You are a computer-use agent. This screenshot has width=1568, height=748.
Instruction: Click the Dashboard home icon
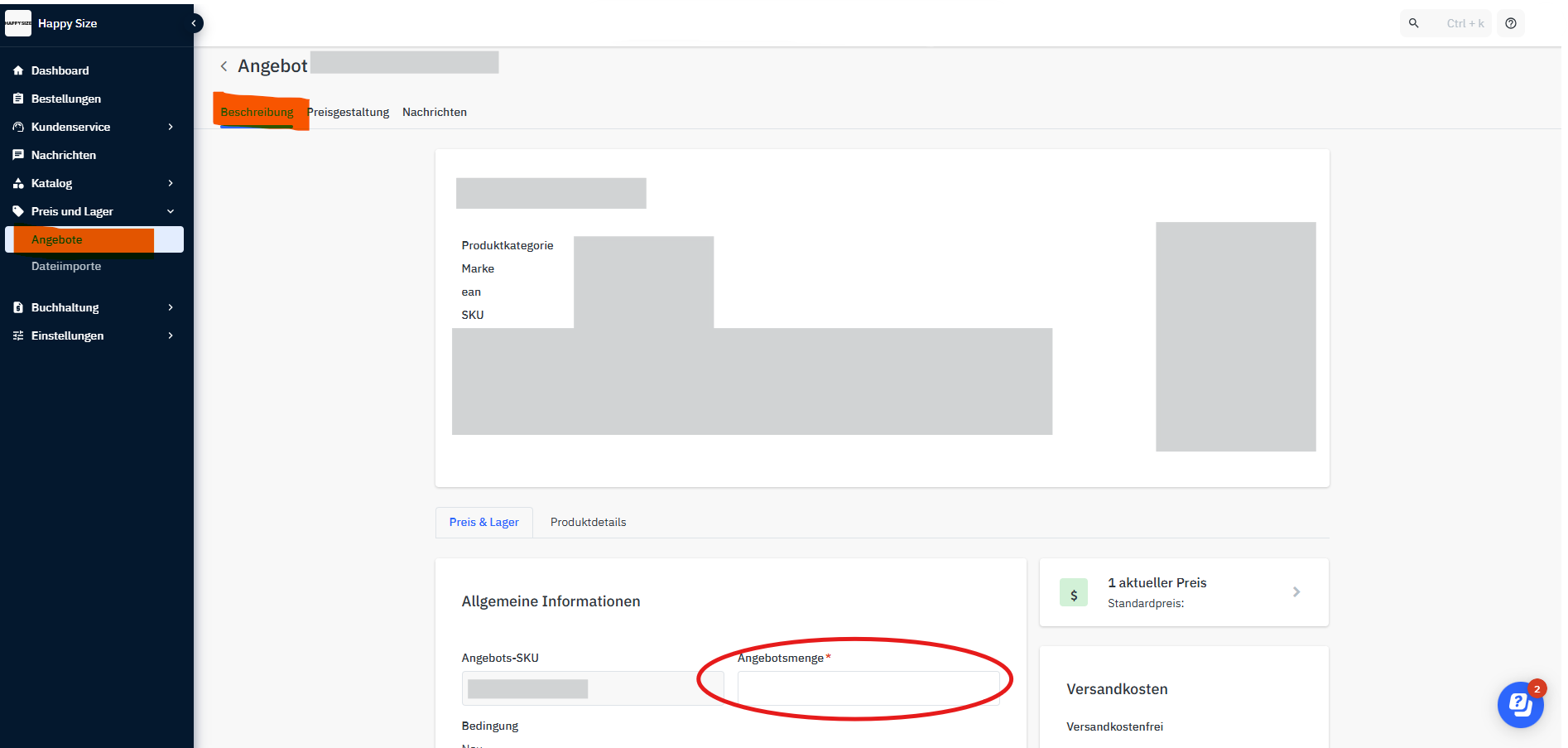tap(18, 70)
